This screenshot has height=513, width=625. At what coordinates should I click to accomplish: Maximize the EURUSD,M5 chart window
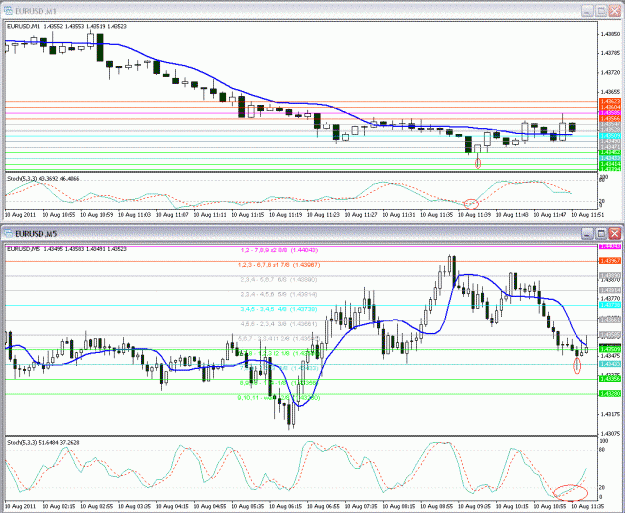(x=601, y=234)
